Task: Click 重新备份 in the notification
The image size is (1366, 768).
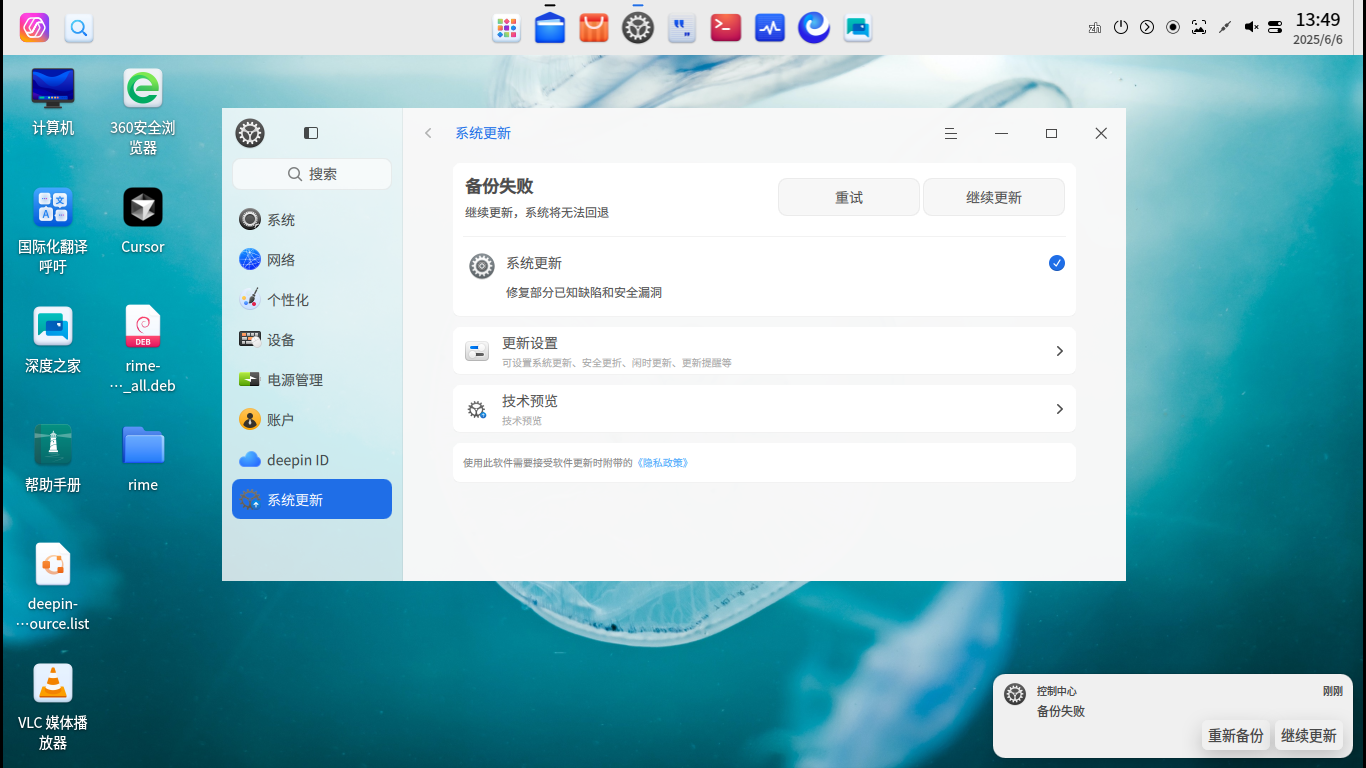Action: click(x=1236, y=736)
